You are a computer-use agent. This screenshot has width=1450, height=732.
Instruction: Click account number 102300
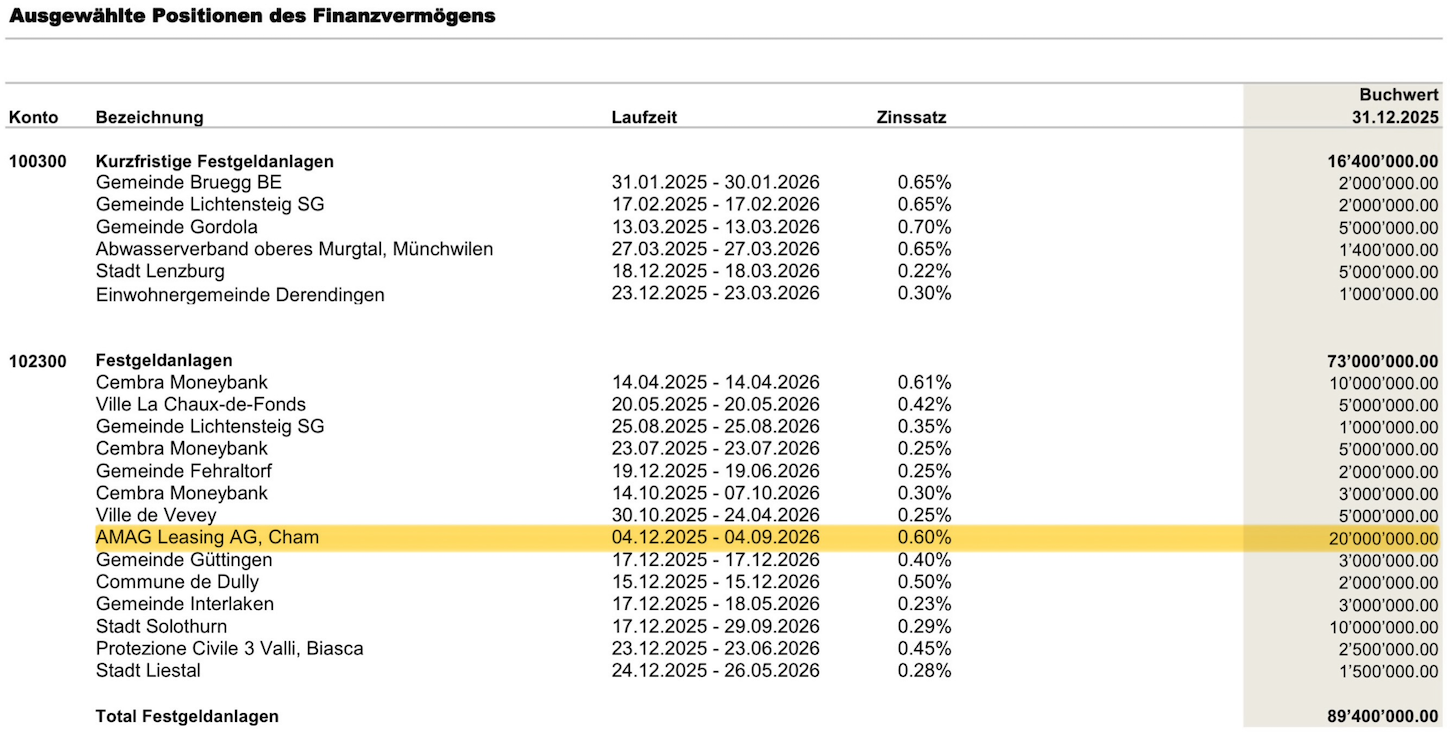(38, 360)
